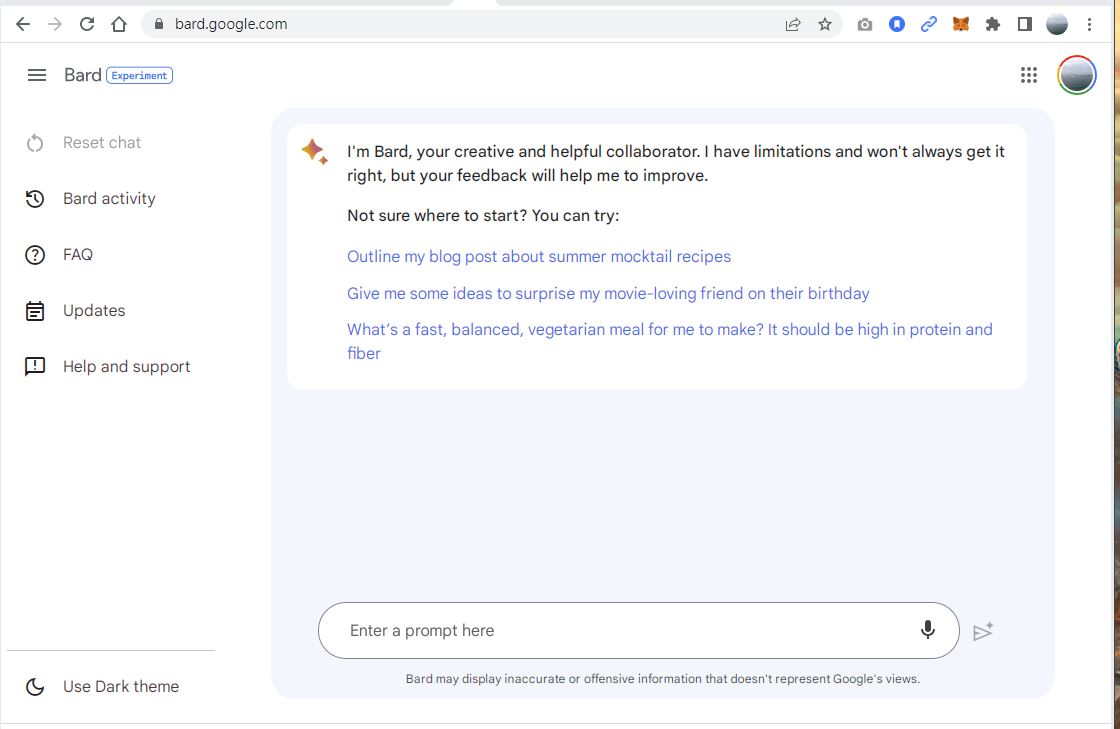1120x729 pixels.
Task: Click the camera screenshot extension icon
Action: [x=865, y=24]
